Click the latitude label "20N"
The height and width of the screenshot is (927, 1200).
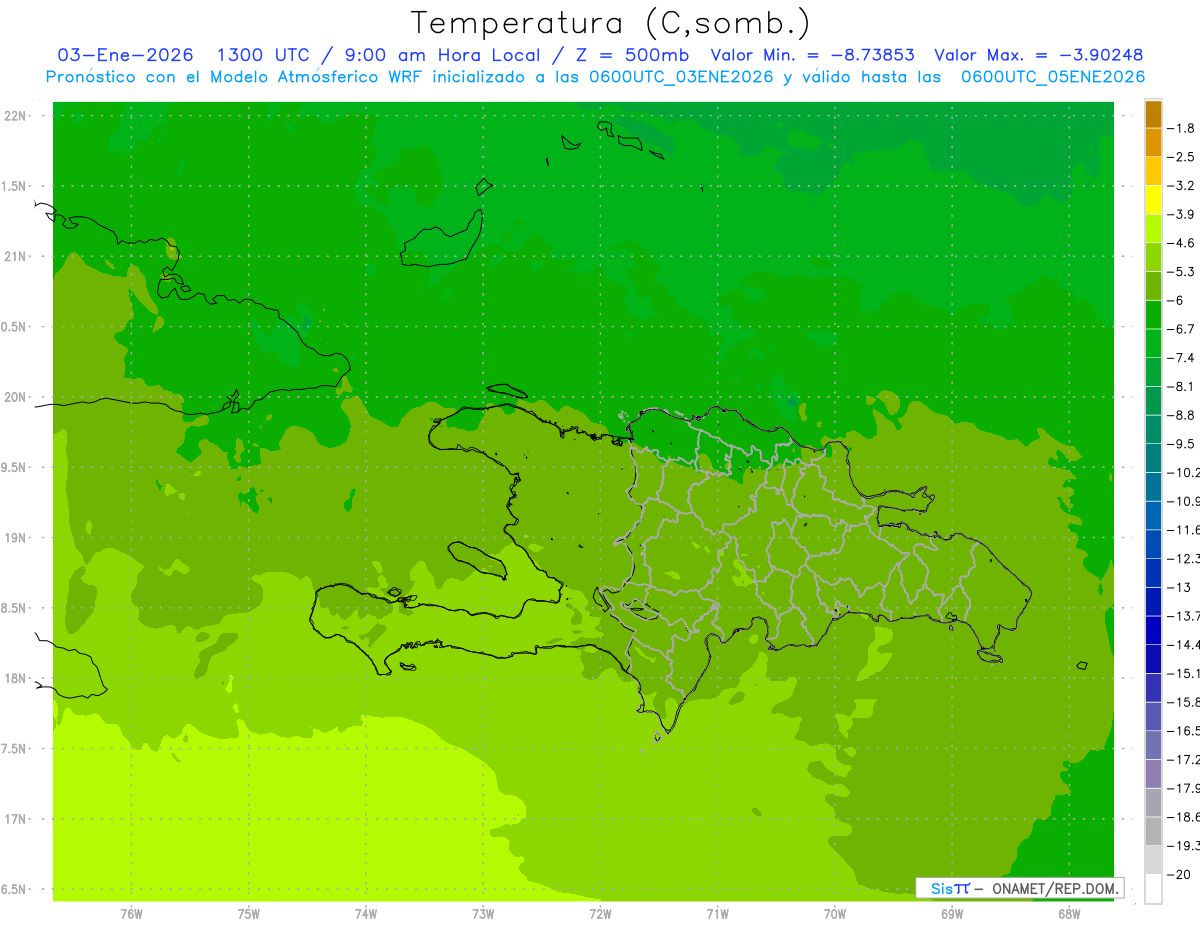pyautogui.click(x=14, y=397)
